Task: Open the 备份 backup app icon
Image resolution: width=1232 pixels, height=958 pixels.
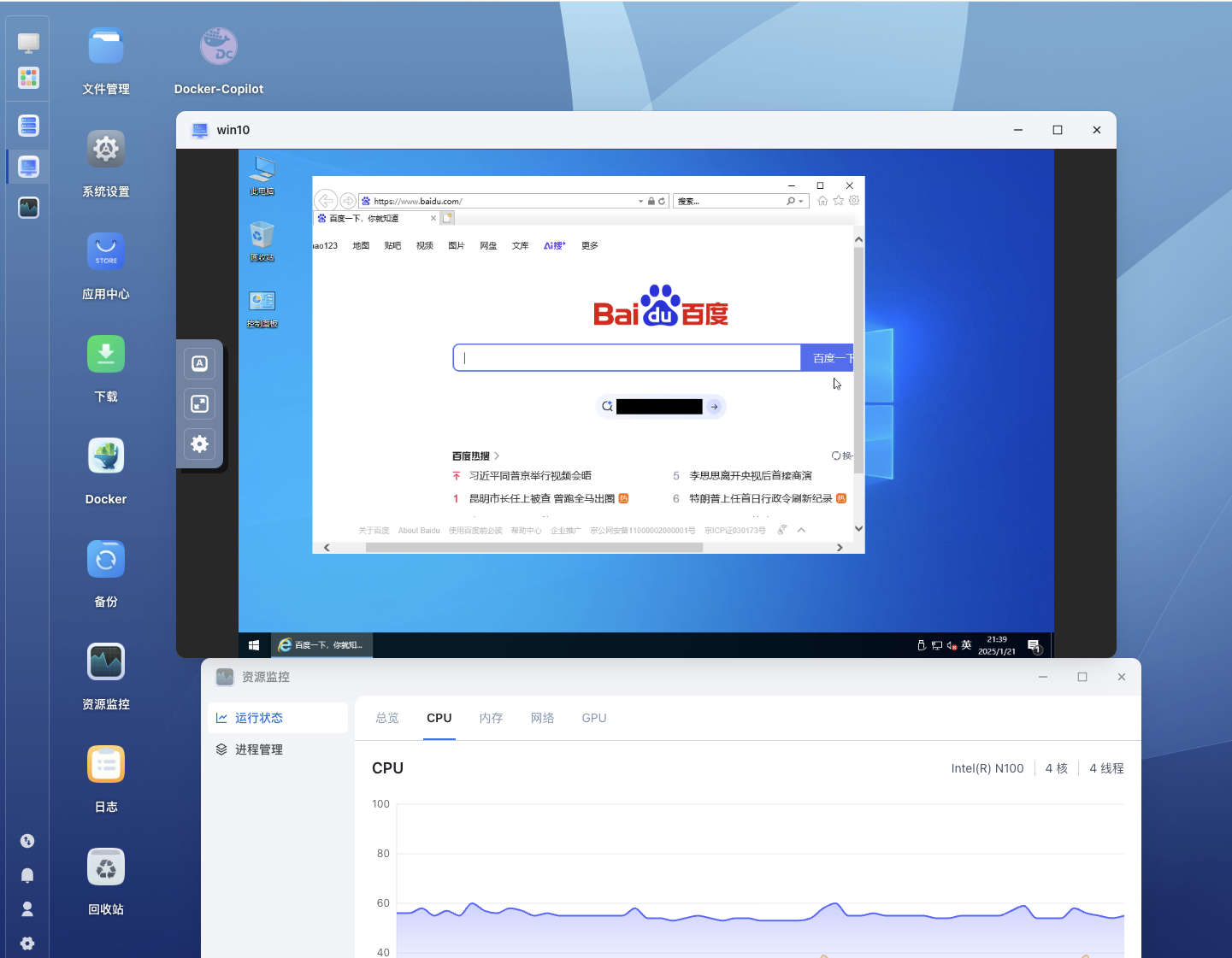Action: pyautogui.click(x=106, y=559)
